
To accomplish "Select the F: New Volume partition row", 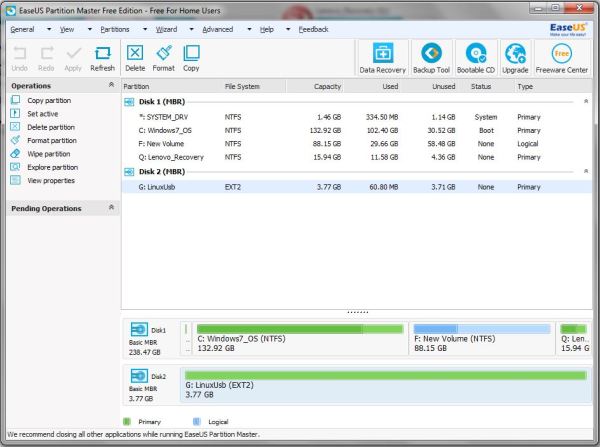I will click(x=357, y=144).
